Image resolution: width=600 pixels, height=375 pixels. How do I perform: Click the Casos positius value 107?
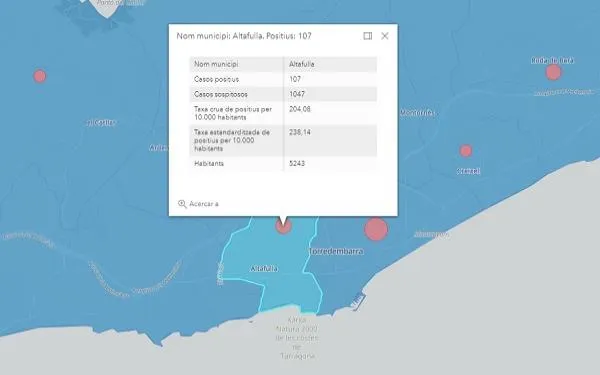click(295, 79)
